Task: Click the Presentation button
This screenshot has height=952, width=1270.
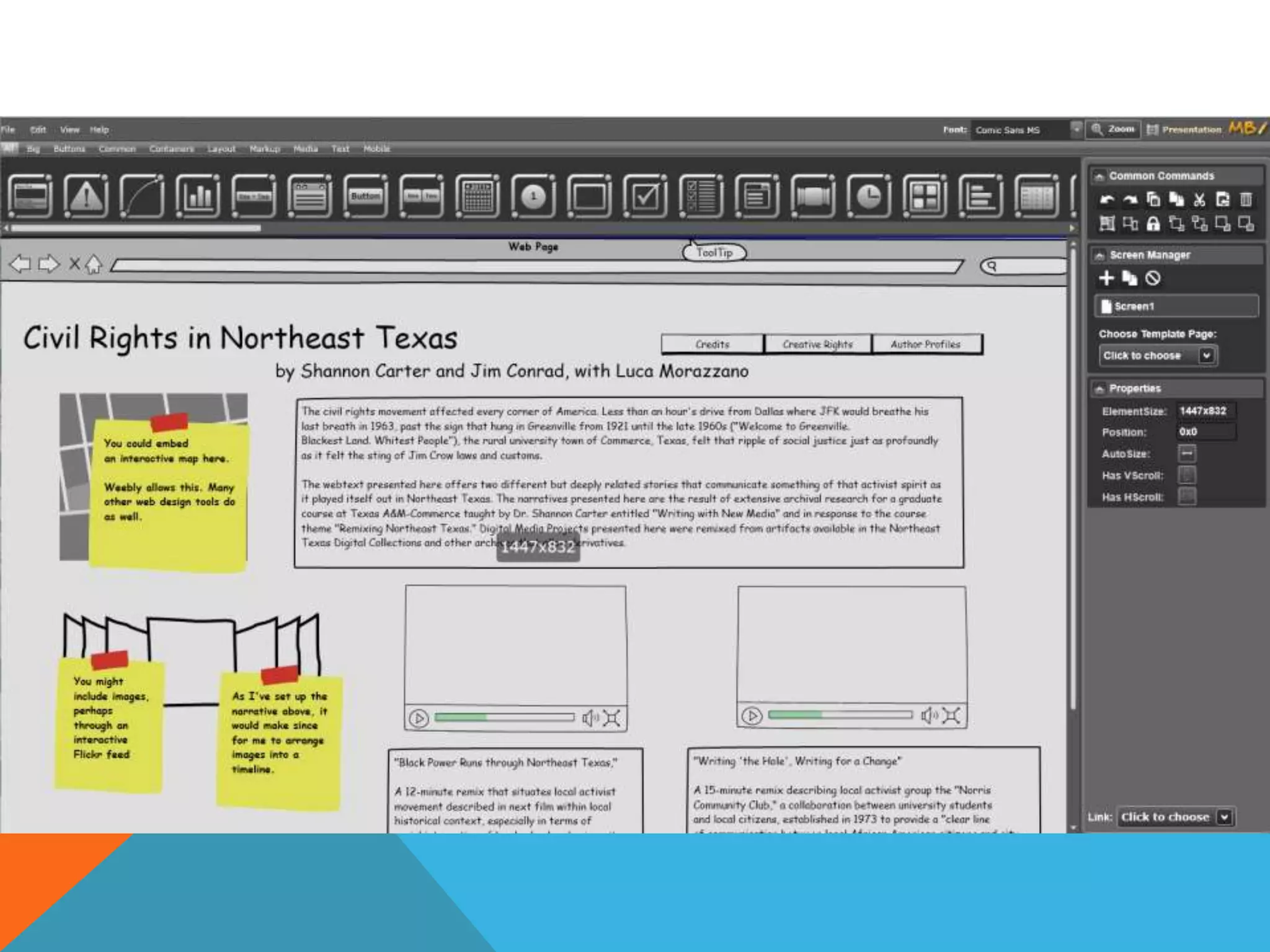Action: pos(1184,130)
